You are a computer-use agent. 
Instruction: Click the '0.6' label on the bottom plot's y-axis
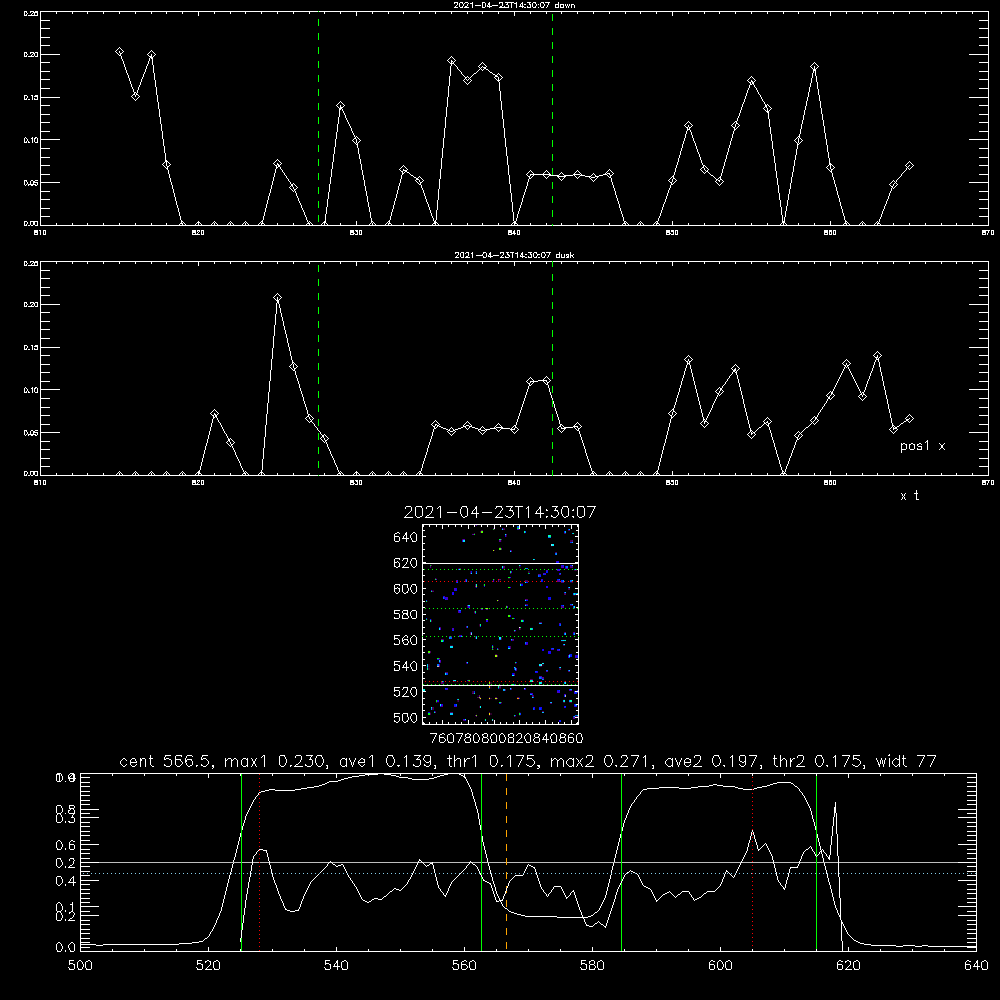pos(66,845)
